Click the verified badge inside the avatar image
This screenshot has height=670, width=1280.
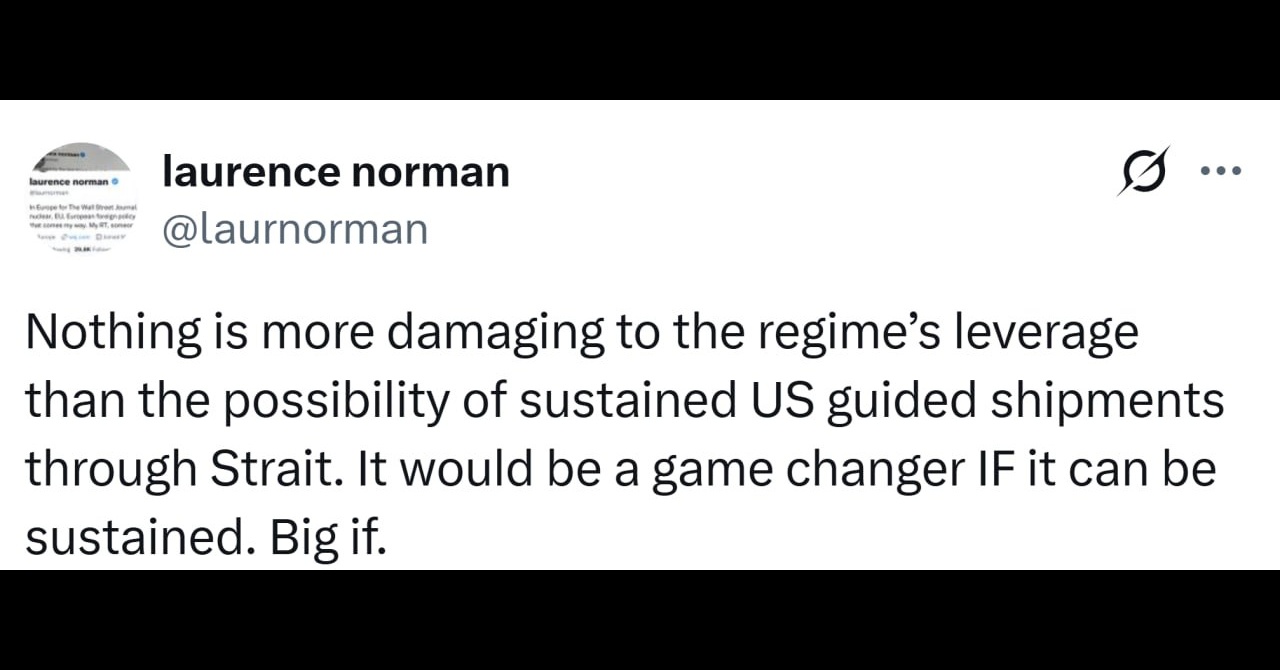click(x=116, y=183)
